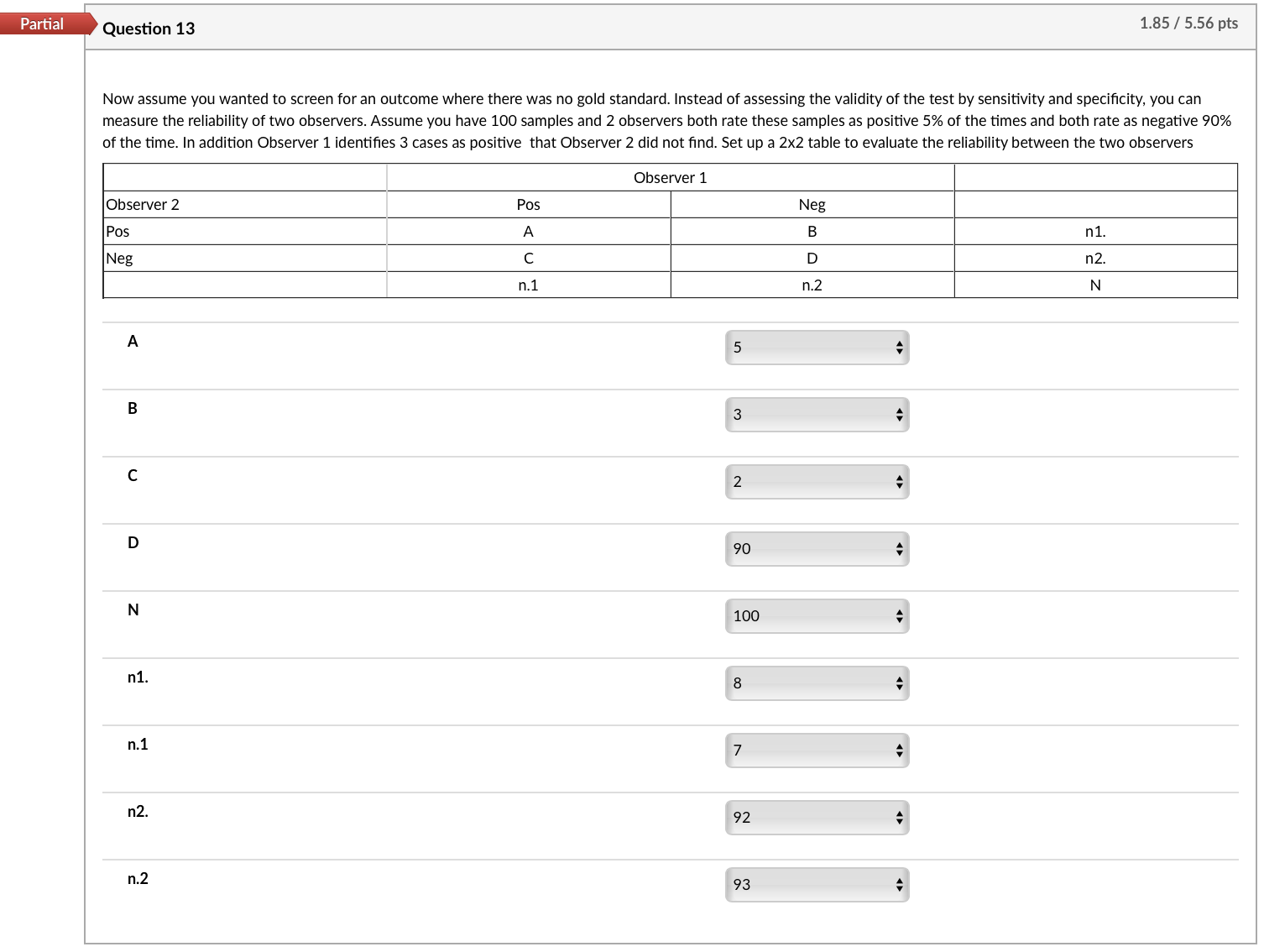Click the 1.85 / 5.56 pts score label
The height and width of the screenshot is (952, 1264).
(1189, 23)
